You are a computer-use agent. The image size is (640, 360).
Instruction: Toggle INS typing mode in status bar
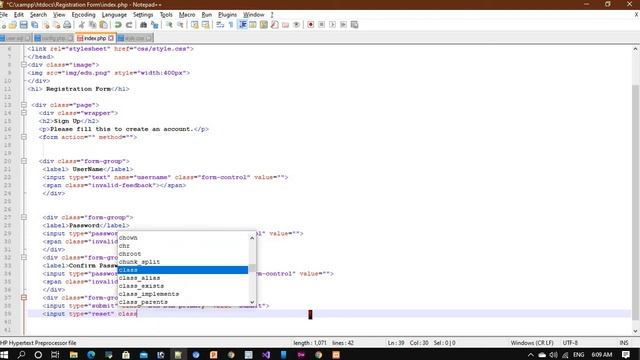(x=624, y=343)
